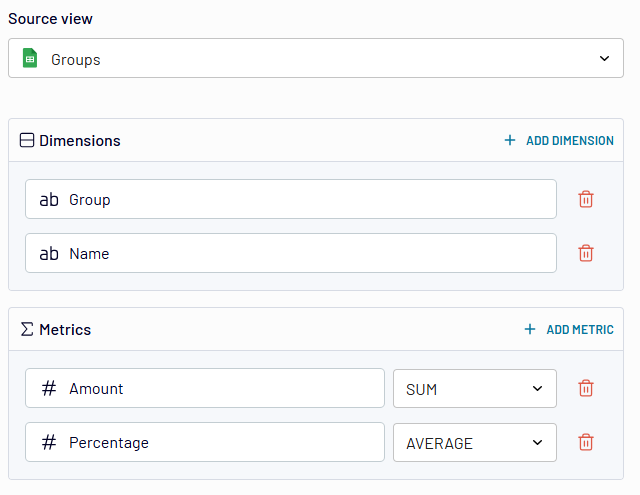Click the number hash icon beside Amount
Screen dimensions: 640x495
point(49,389)
